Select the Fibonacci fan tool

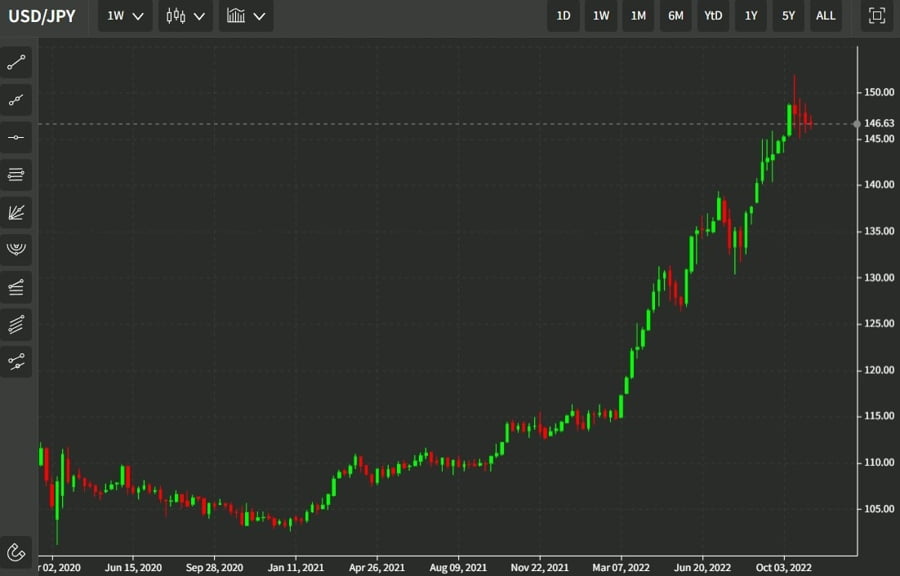[16, 212]
